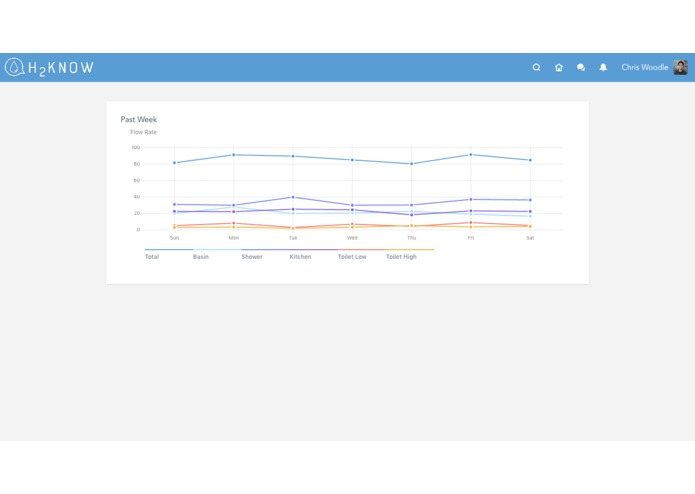
Task: Select Total data point on Thu
Action: (411, 163)
